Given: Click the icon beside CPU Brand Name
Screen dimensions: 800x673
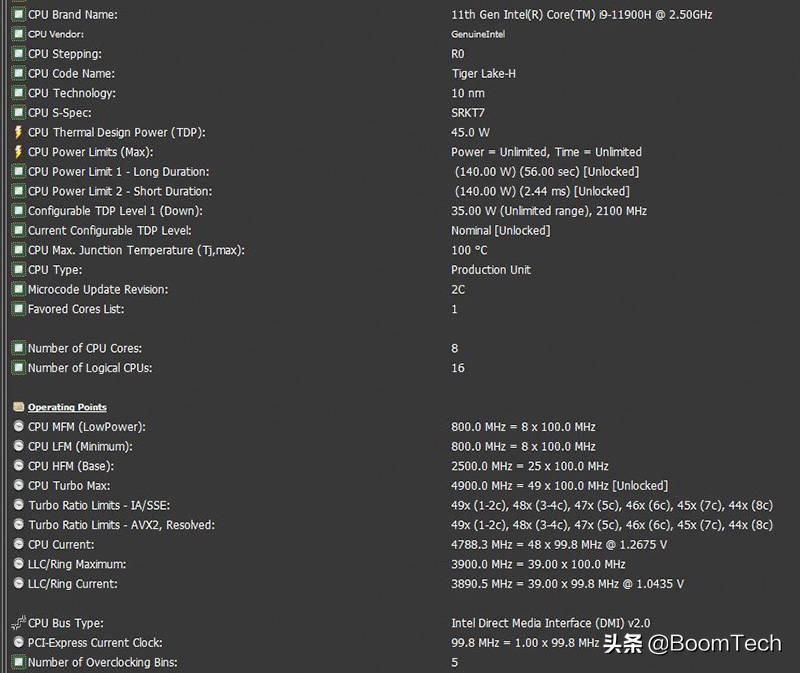Looking at the screenshot, I should point(18,15).
